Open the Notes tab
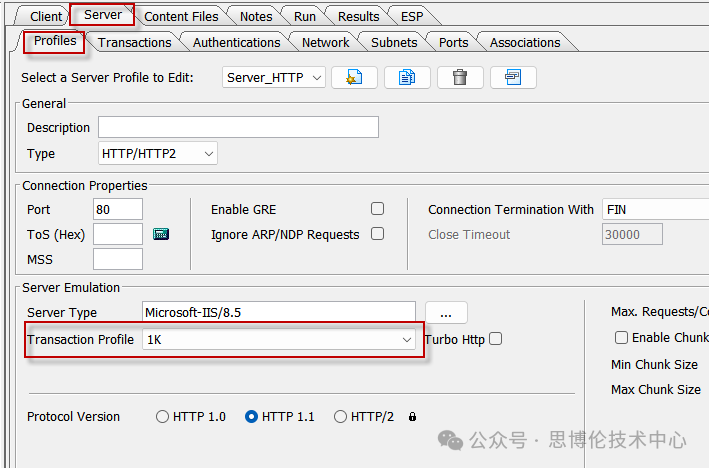Screen dimensions: 709x468 pos(256,17)
